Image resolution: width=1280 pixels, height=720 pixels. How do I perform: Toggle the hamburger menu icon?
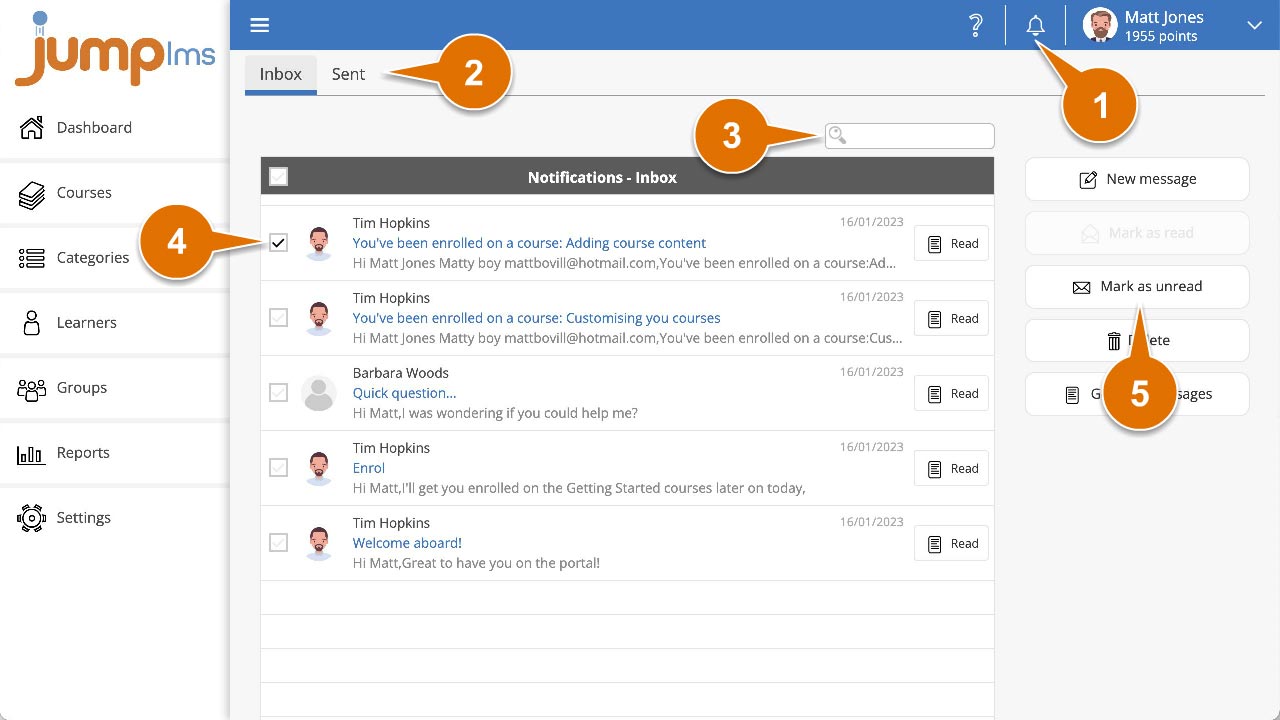tap(259, 26)
